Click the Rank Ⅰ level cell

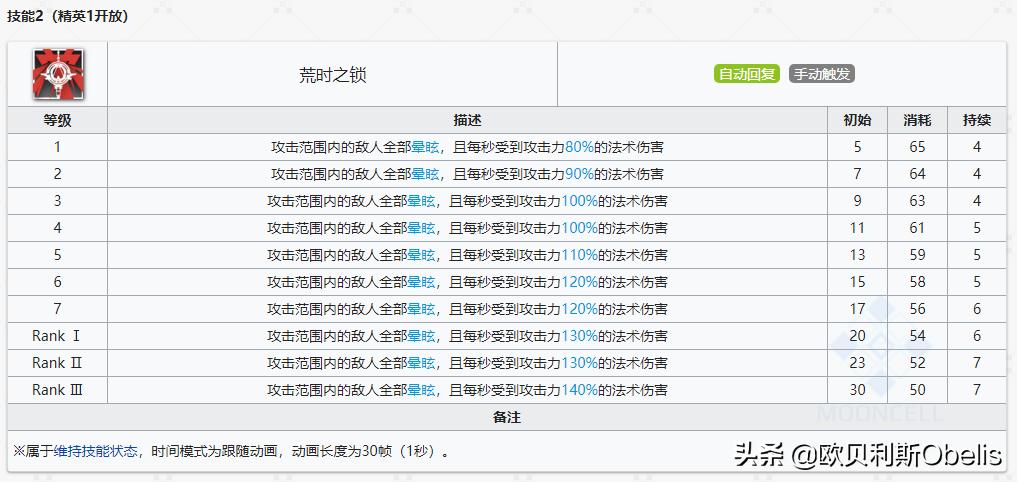[58, 336]
